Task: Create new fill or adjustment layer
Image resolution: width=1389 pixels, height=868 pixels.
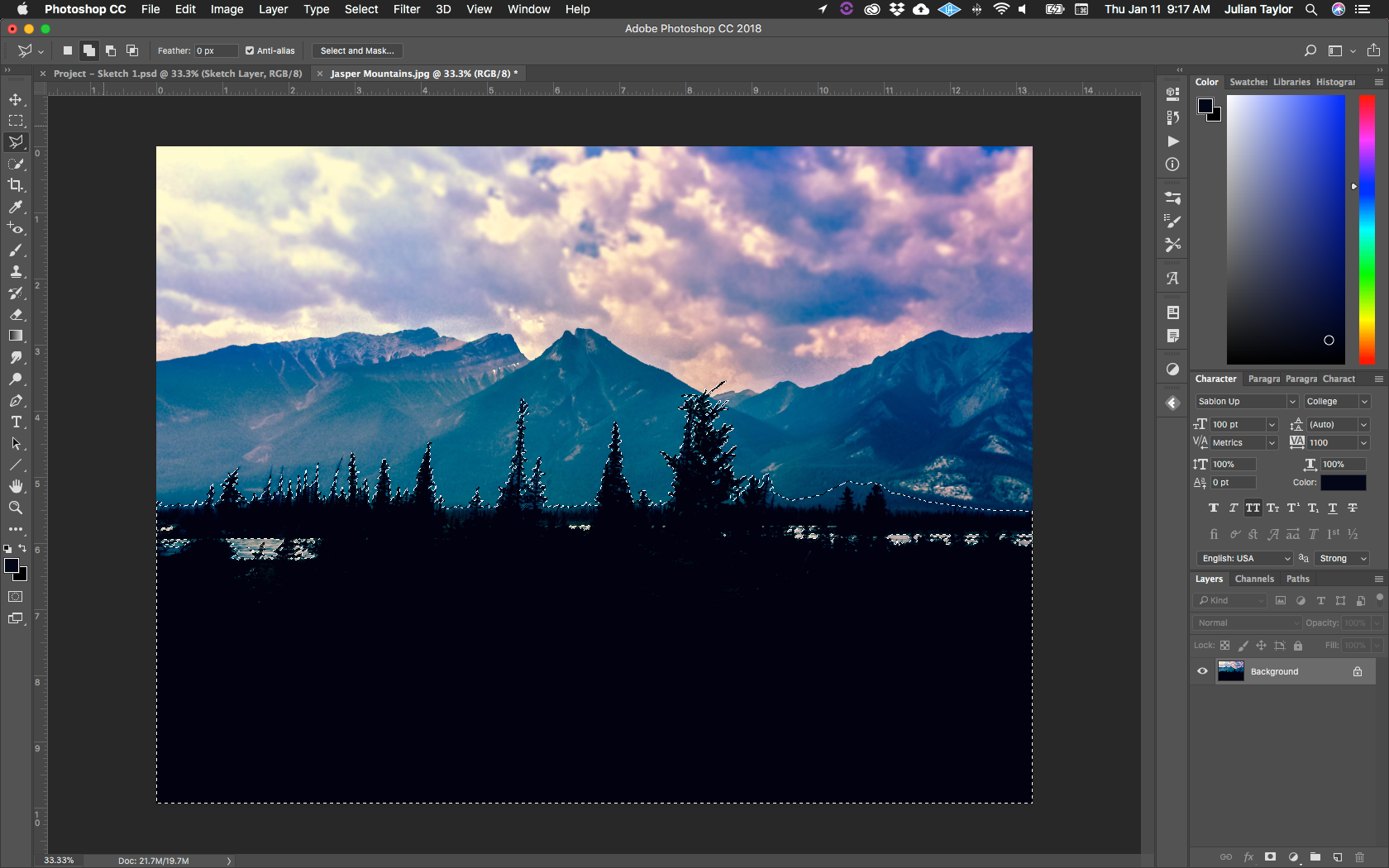Action: click(1293, 857)
